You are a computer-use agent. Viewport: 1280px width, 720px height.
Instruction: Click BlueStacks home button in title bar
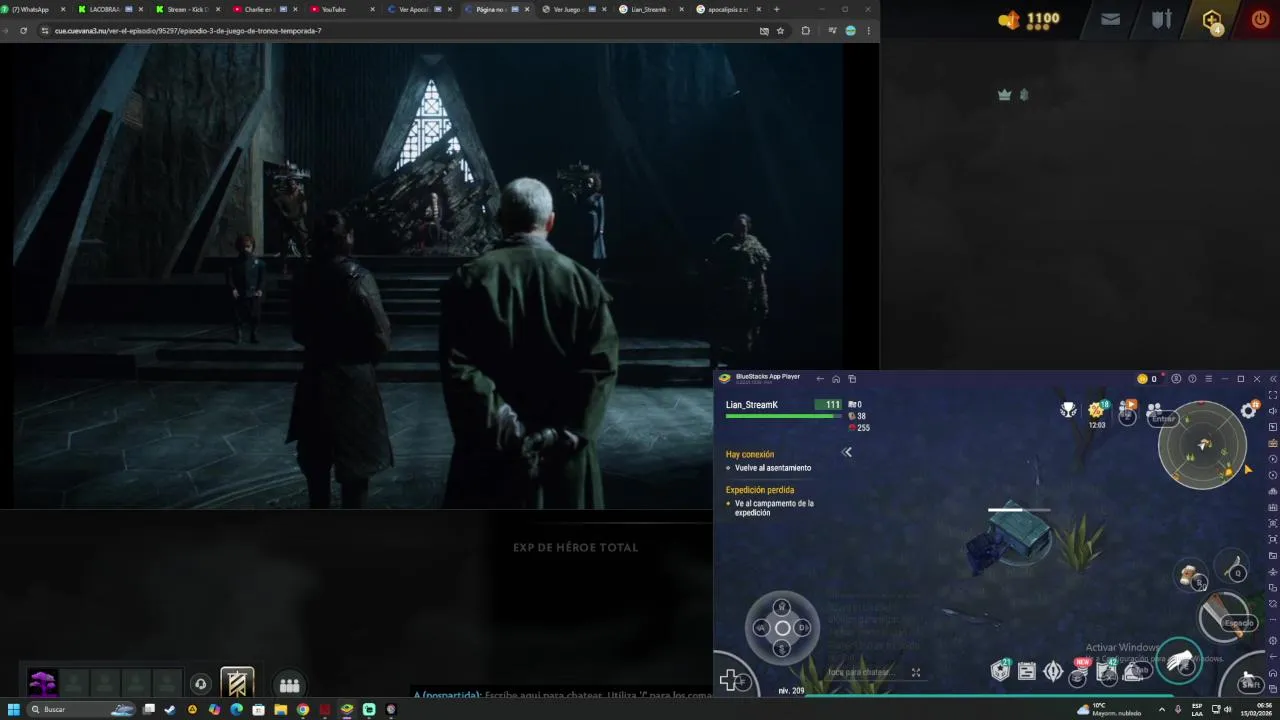836,379
